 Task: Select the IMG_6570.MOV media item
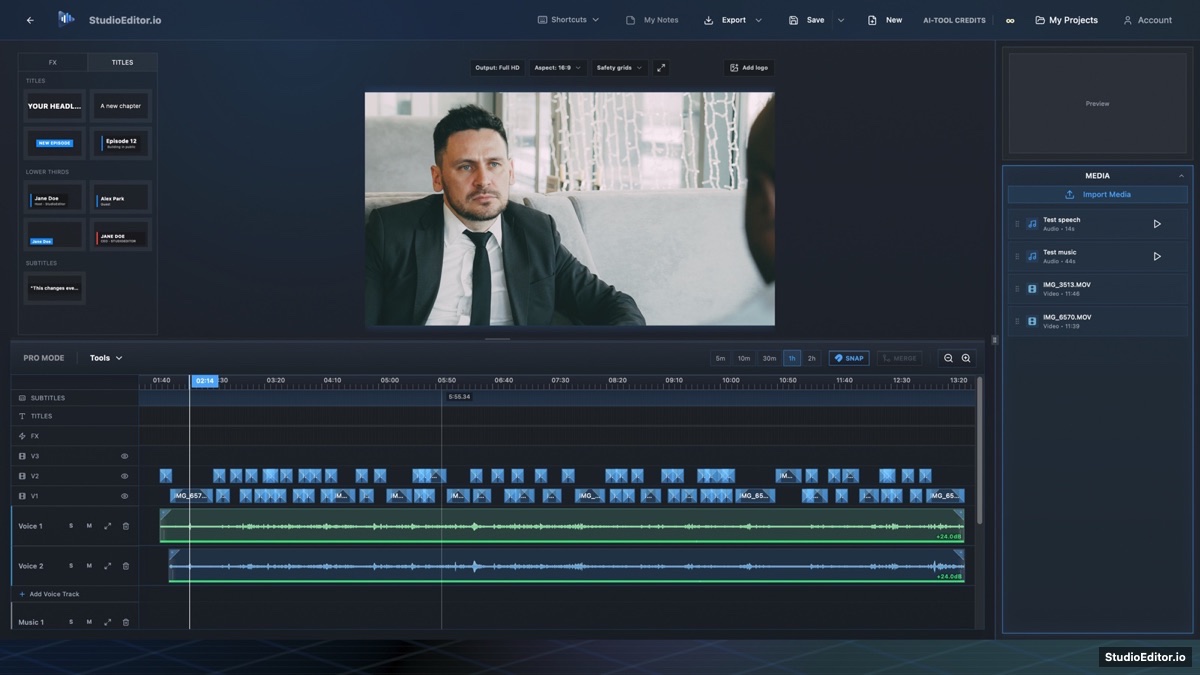click(x=1098, y=321)
